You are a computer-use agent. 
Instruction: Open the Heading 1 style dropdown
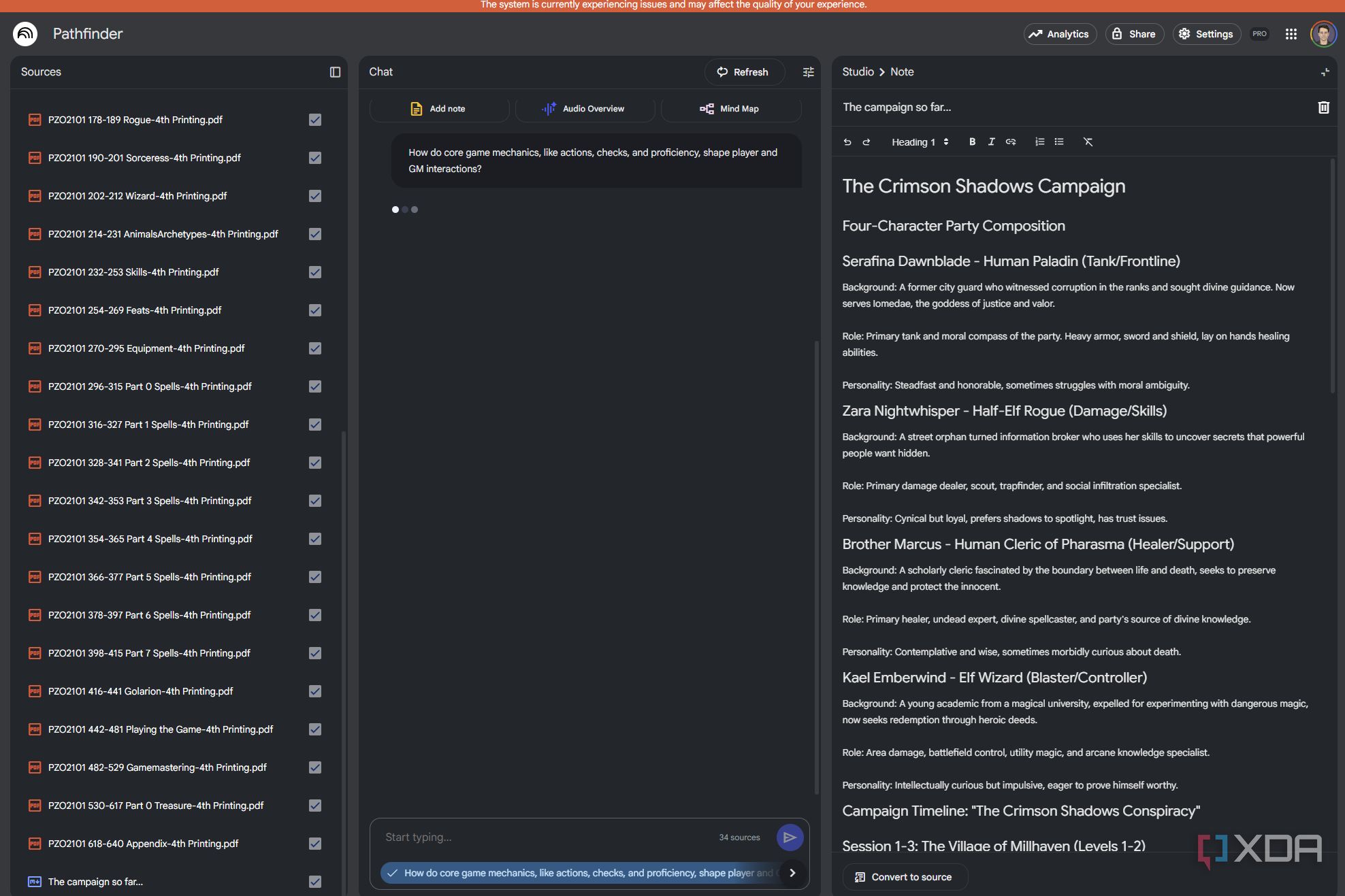(x=920, y=142)
